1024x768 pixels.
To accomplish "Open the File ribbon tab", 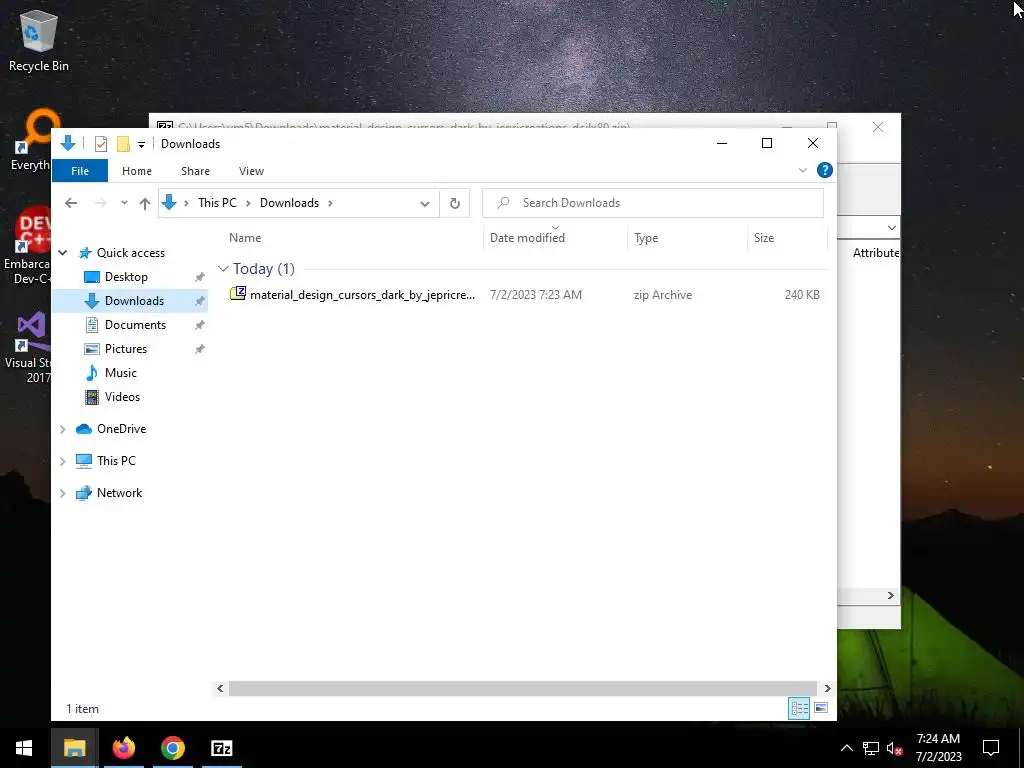I will [x=80, y=171].
